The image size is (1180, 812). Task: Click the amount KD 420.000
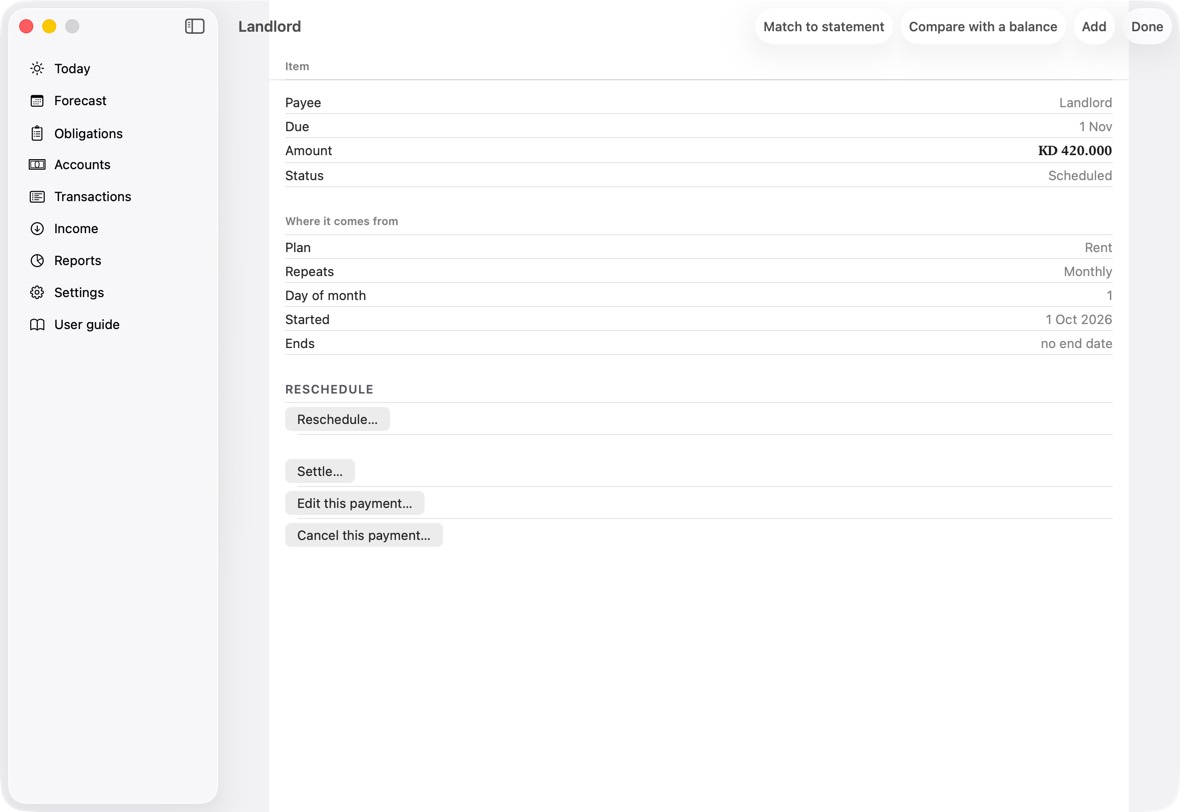coord(1075,151)
